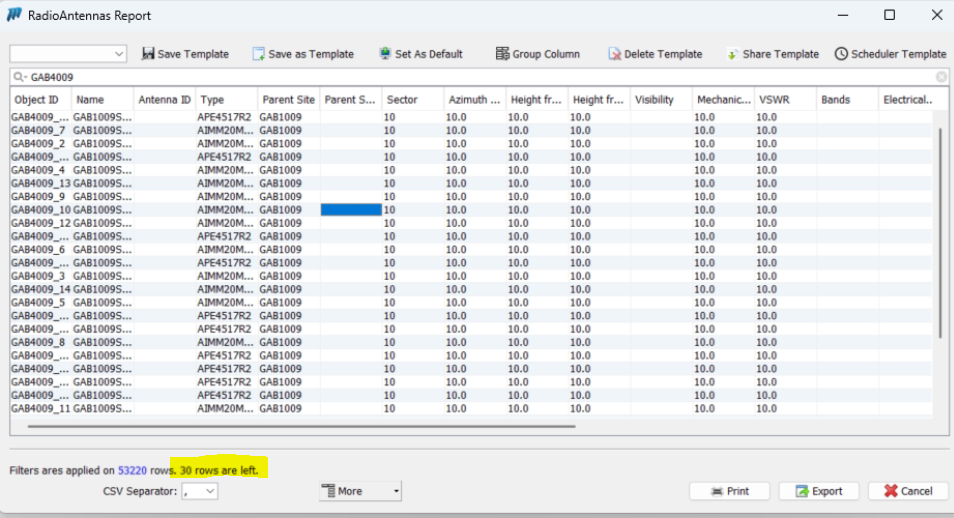Viewport: 954px width, 518px height.
Task: Sort by Object ID column header
Action: (36, 100)
